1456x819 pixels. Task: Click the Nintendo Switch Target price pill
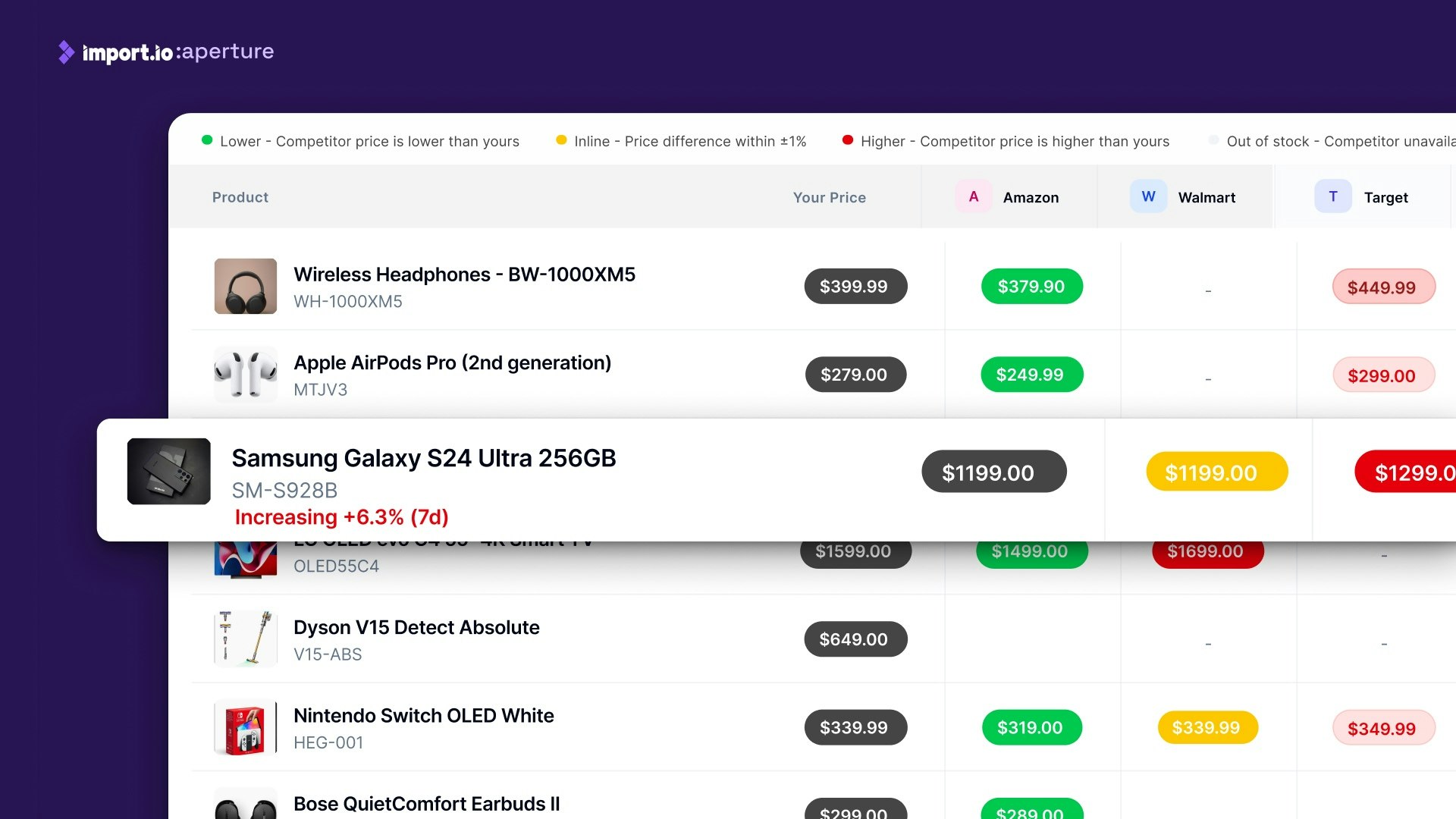click(1383, 727)
